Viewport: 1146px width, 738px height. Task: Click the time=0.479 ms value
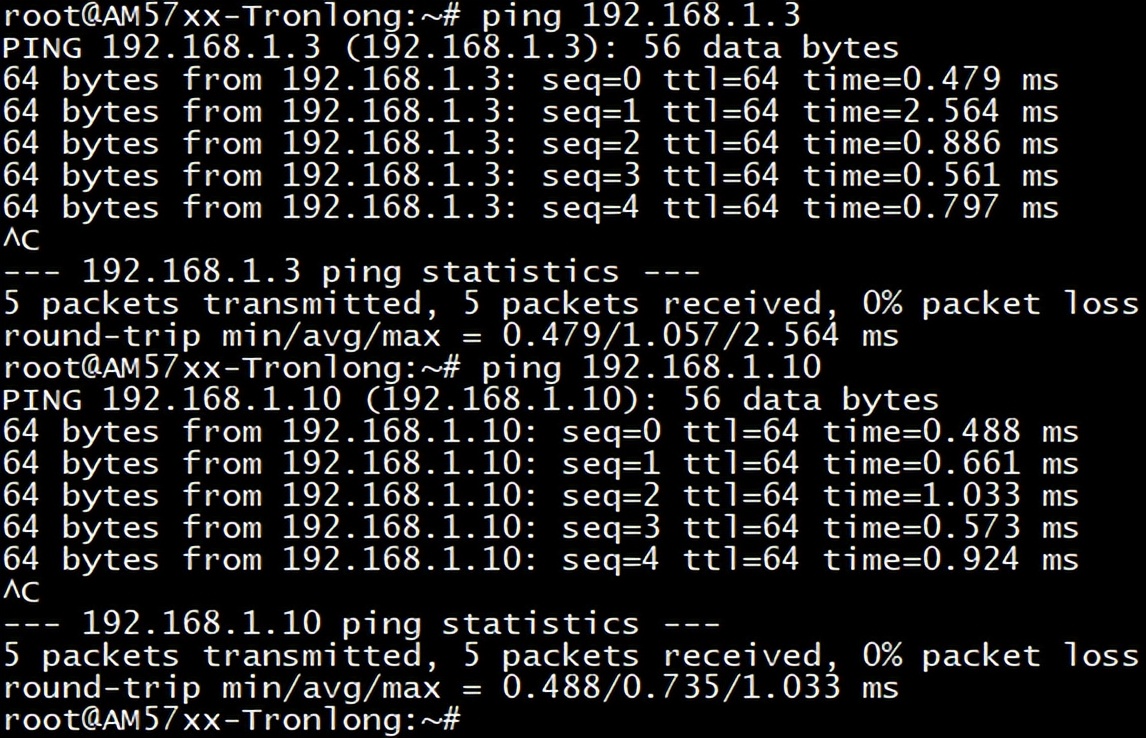(931, 80)
